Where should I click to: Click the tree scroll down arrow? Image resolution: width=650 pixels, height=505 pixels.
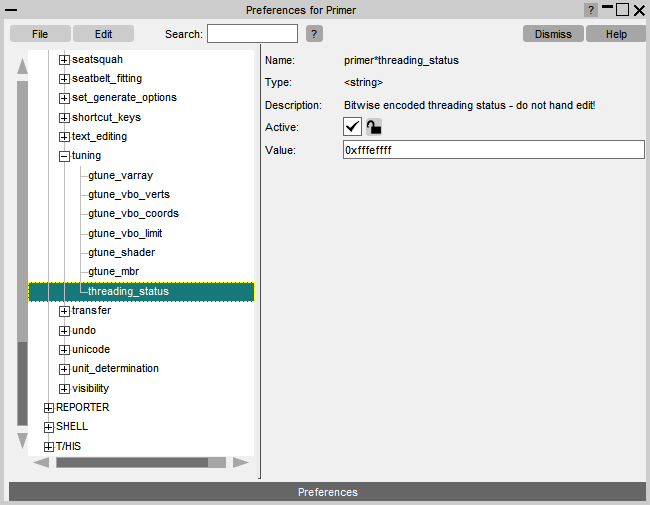pos(22,441)
